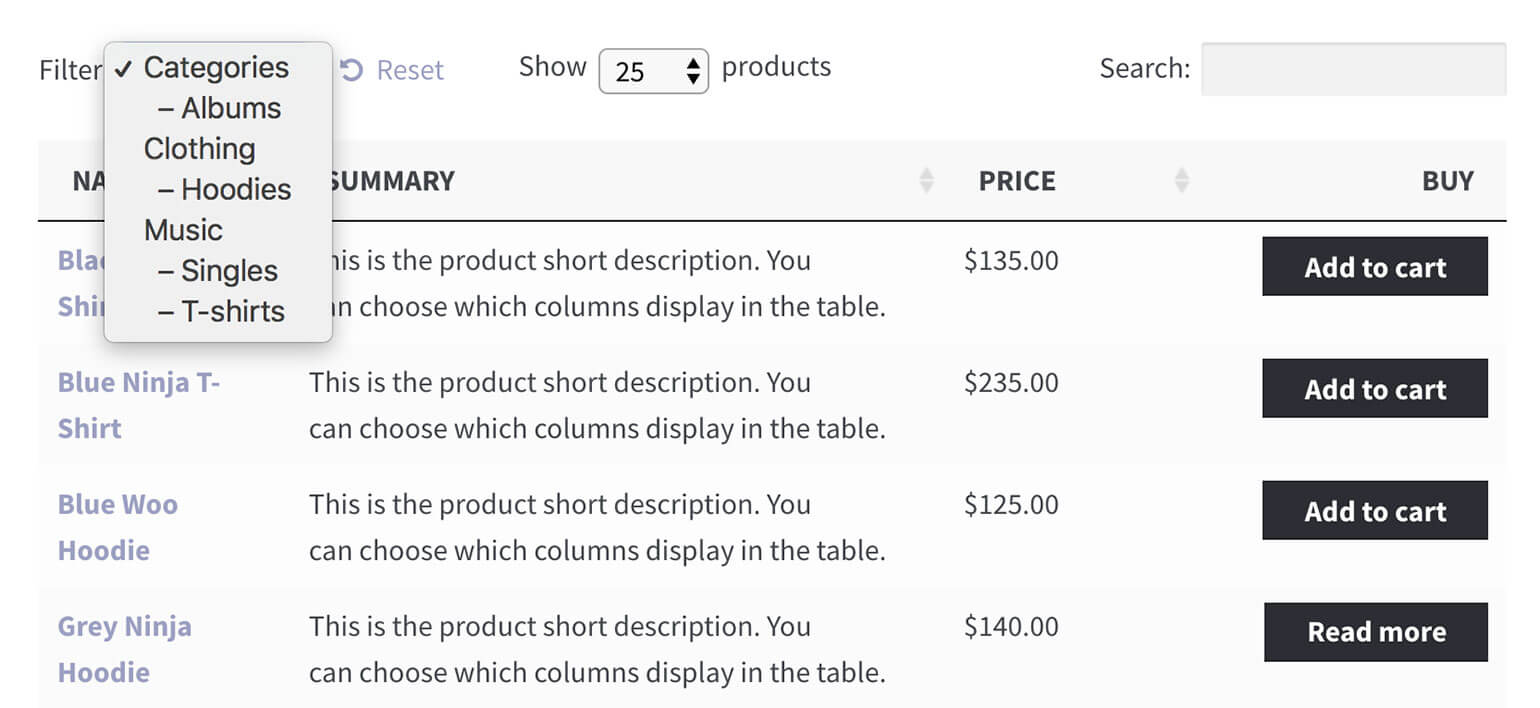Click Read more for Grey Ninja Hoodie

tap(1375, 632)
